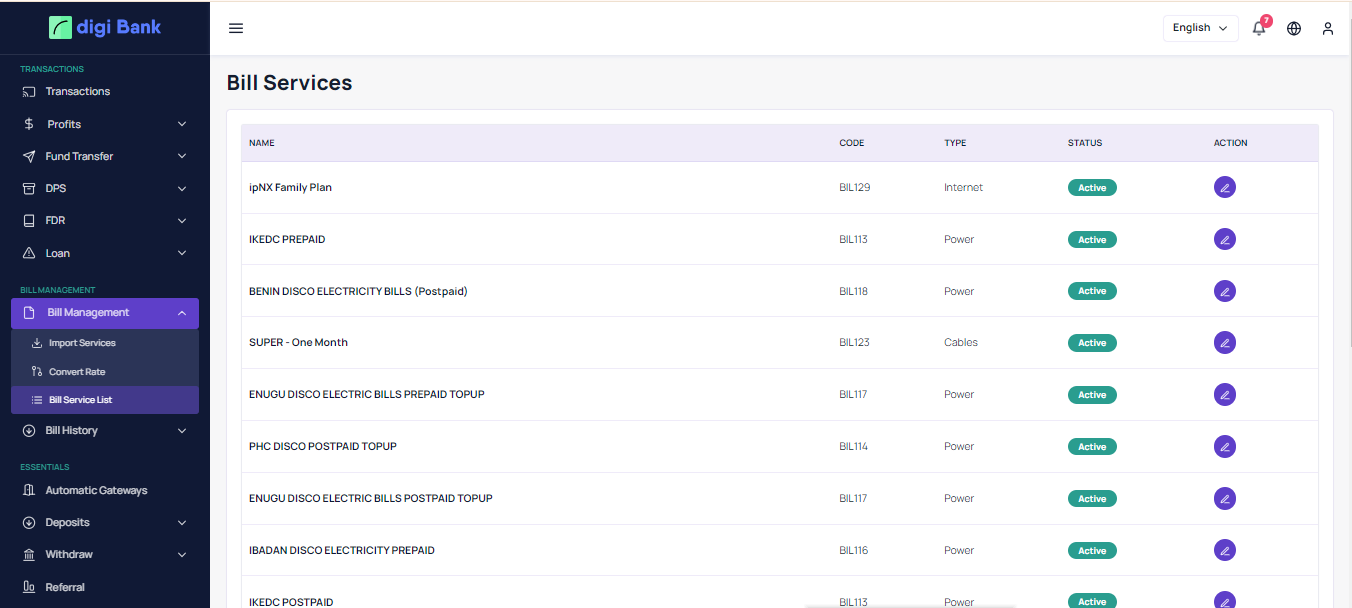The width and height of the screenshot is (1352, 608).
Task: Click the globe icon in header
Action: tap(1294, 28)
